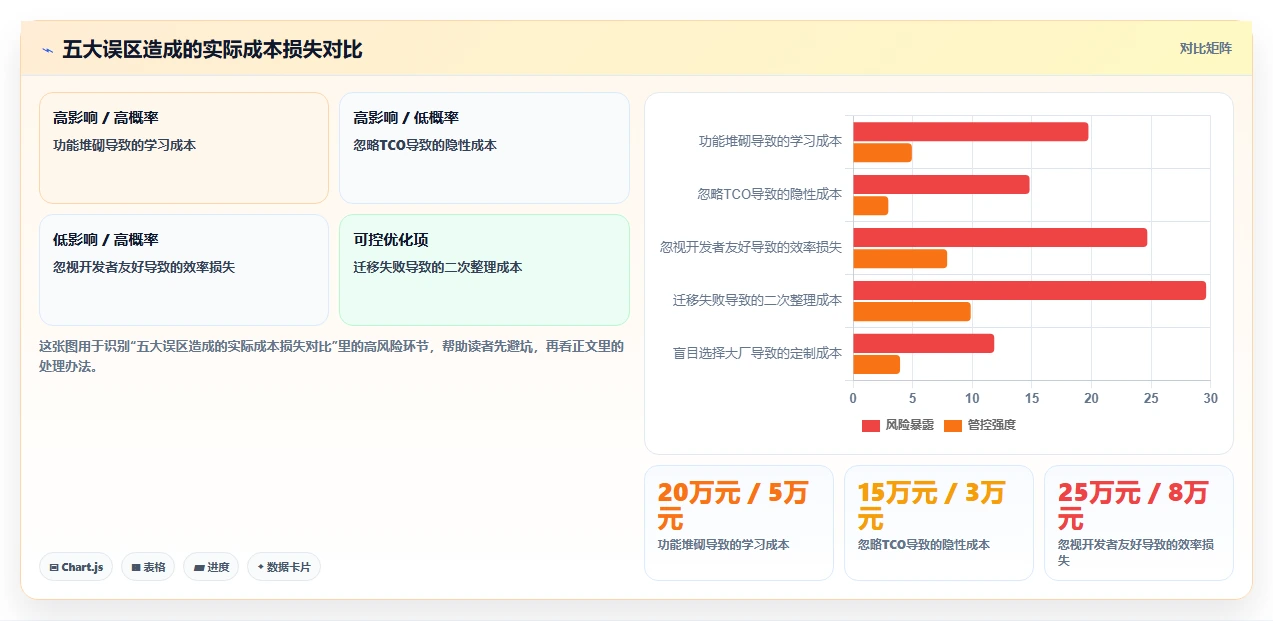
Task: Click the red bar for 盲目选择大厂导致的定制成本
Action: point(923,344)
